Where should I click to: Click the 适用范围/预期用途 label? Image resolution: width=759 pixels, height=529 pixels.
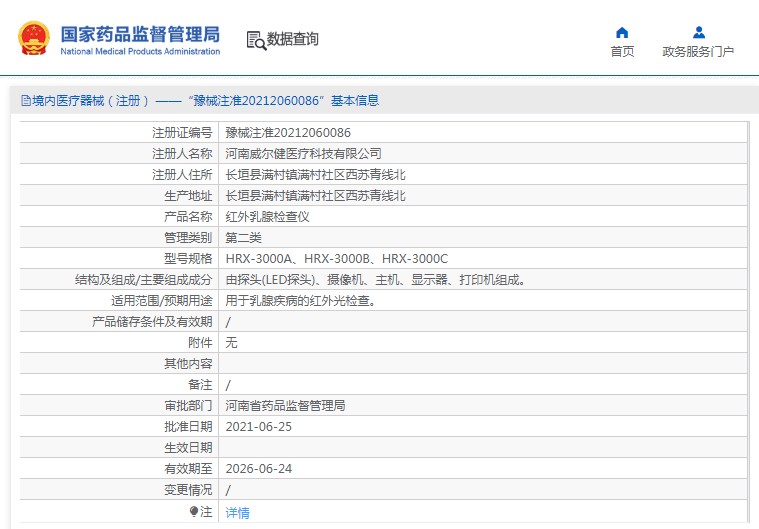click(x=162, y=301)
